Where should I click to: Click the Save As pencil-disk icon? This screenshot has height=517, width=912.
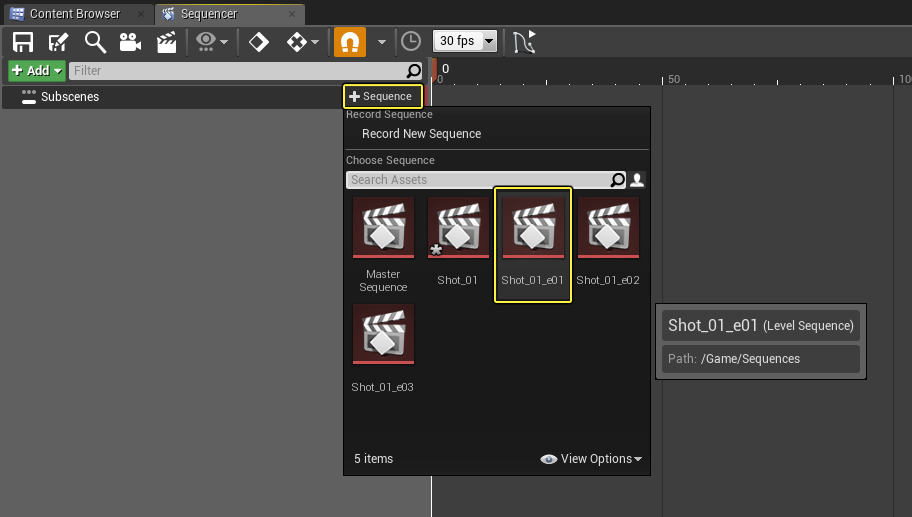click(x=58, y=42)
